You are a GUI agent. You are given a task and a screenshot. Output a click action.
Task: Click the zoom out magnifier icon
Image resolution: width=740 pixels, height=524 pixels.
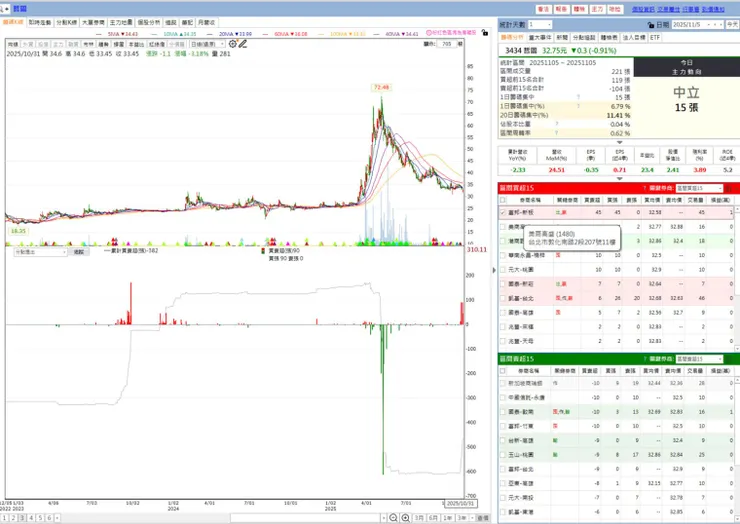click(393, 518)
